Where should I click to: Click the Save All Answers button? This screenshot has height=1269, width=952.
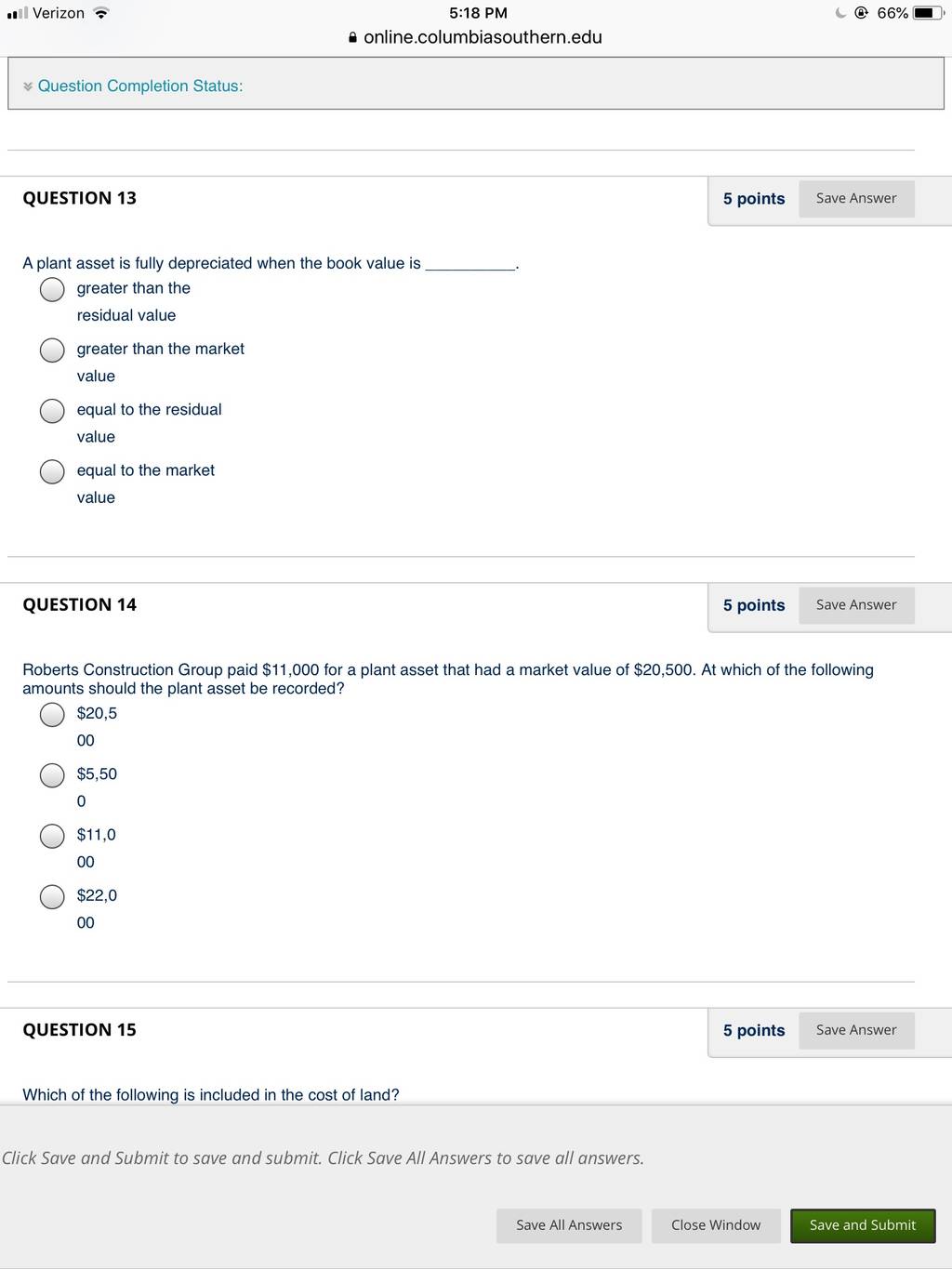pos(569,1225)
